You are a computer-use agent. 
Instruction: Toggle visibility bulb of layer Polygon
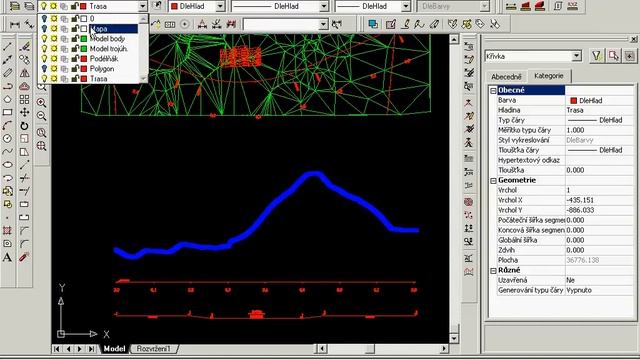[44, 69]
